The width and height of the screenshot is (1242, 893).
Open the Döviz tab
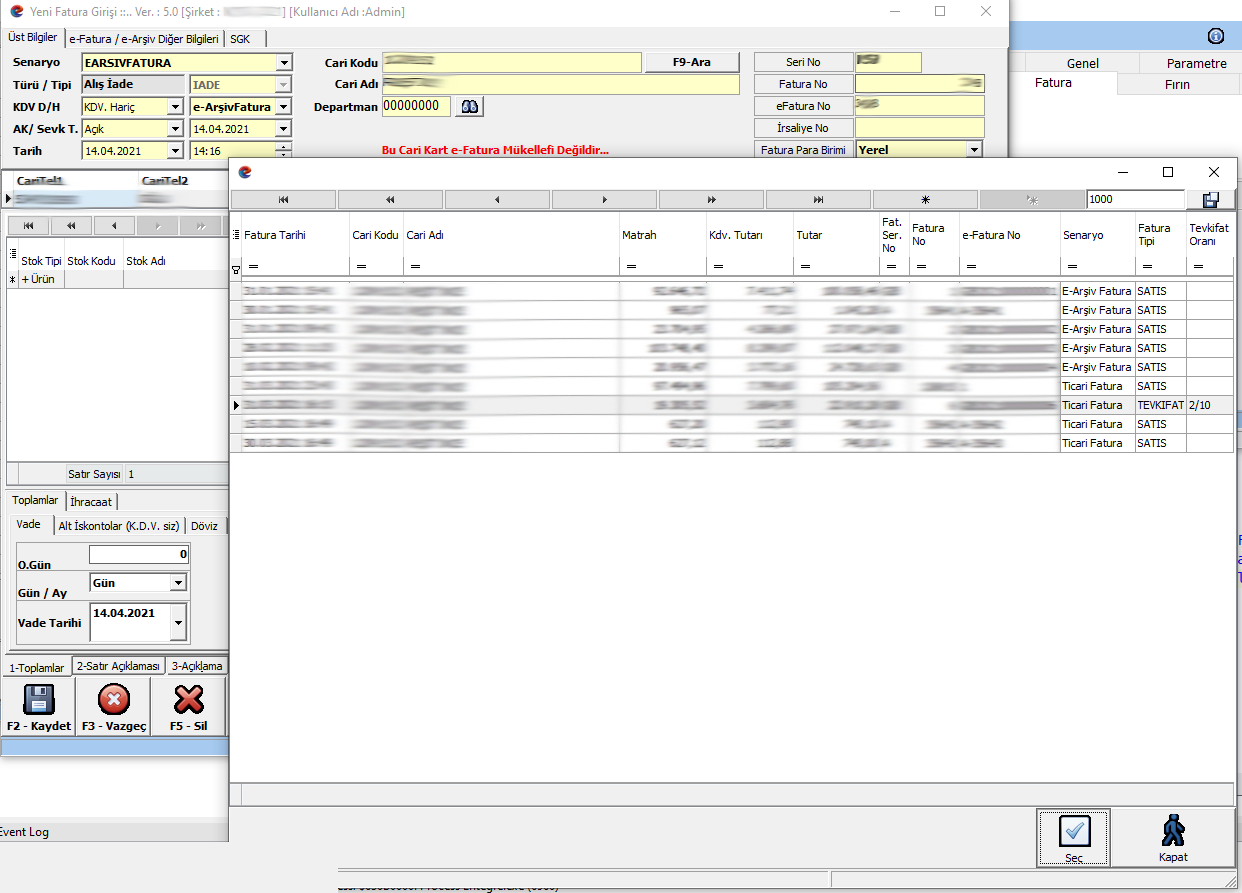(205, 526)
